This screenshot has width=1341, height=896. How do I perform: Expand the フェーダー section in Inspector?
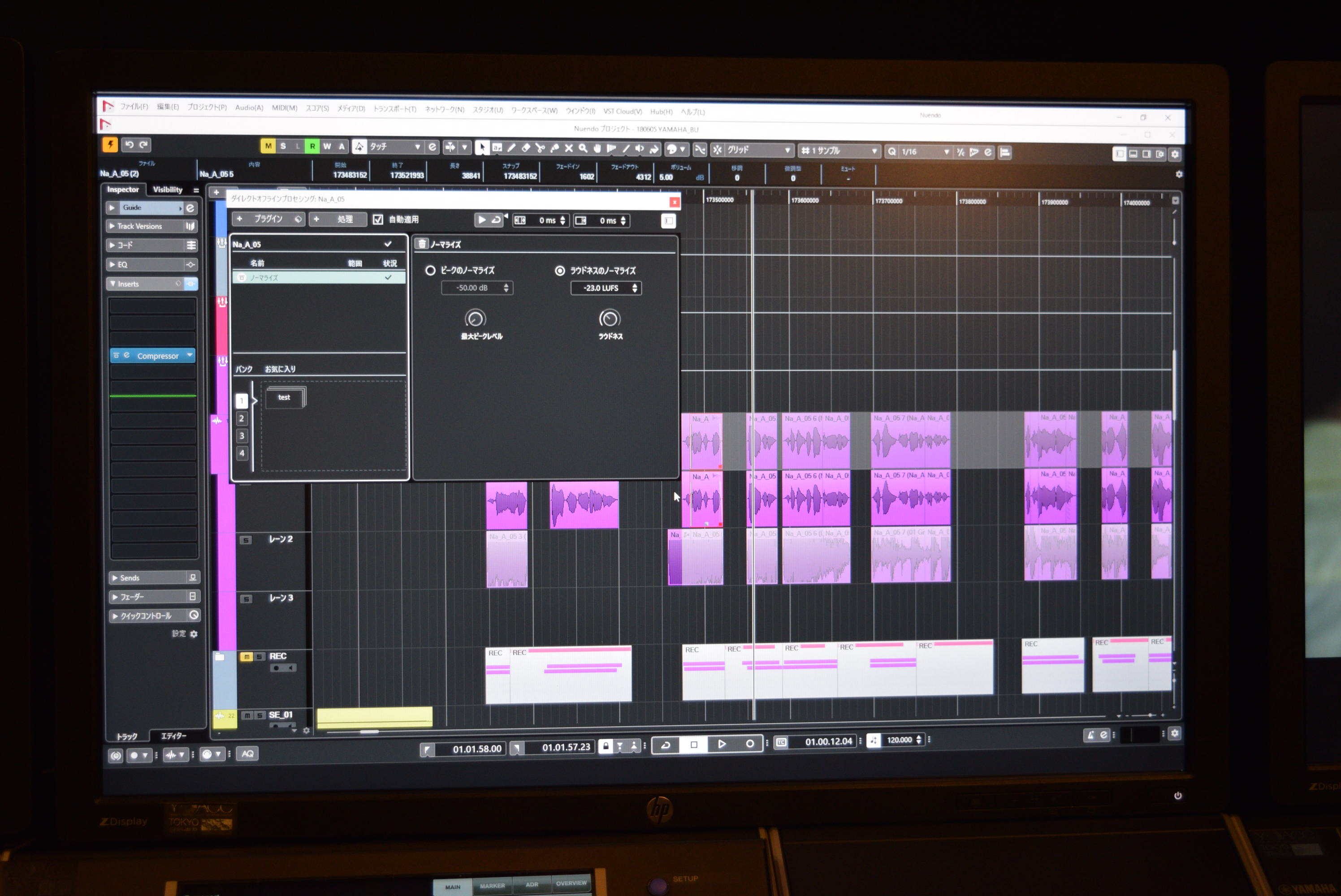pos(115,597)
